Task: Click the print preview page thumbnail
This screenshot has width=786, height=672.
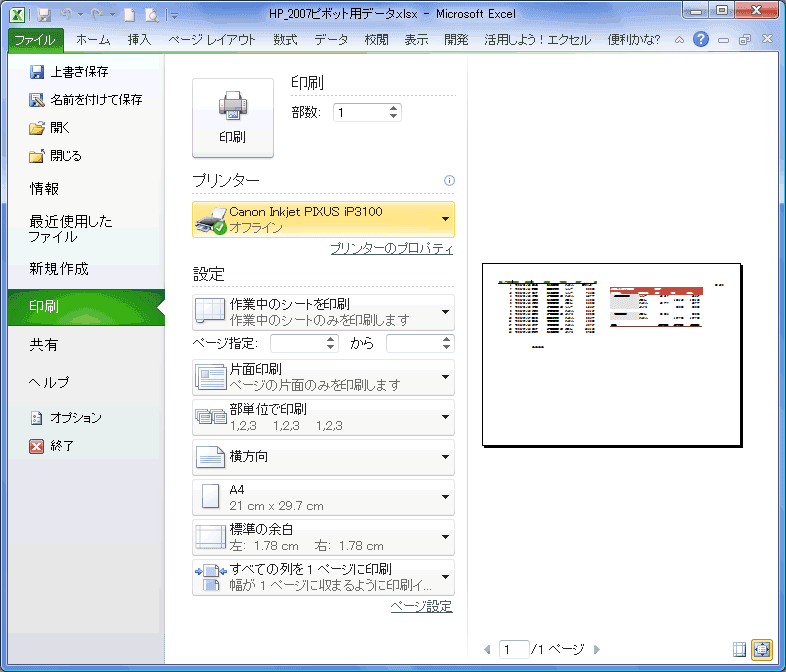Action: click(612, 355)
